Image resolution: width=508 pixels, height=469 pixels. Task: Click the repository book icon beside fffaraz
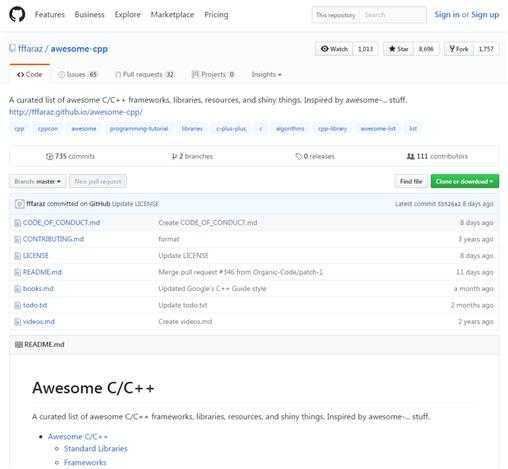[12, 49]
